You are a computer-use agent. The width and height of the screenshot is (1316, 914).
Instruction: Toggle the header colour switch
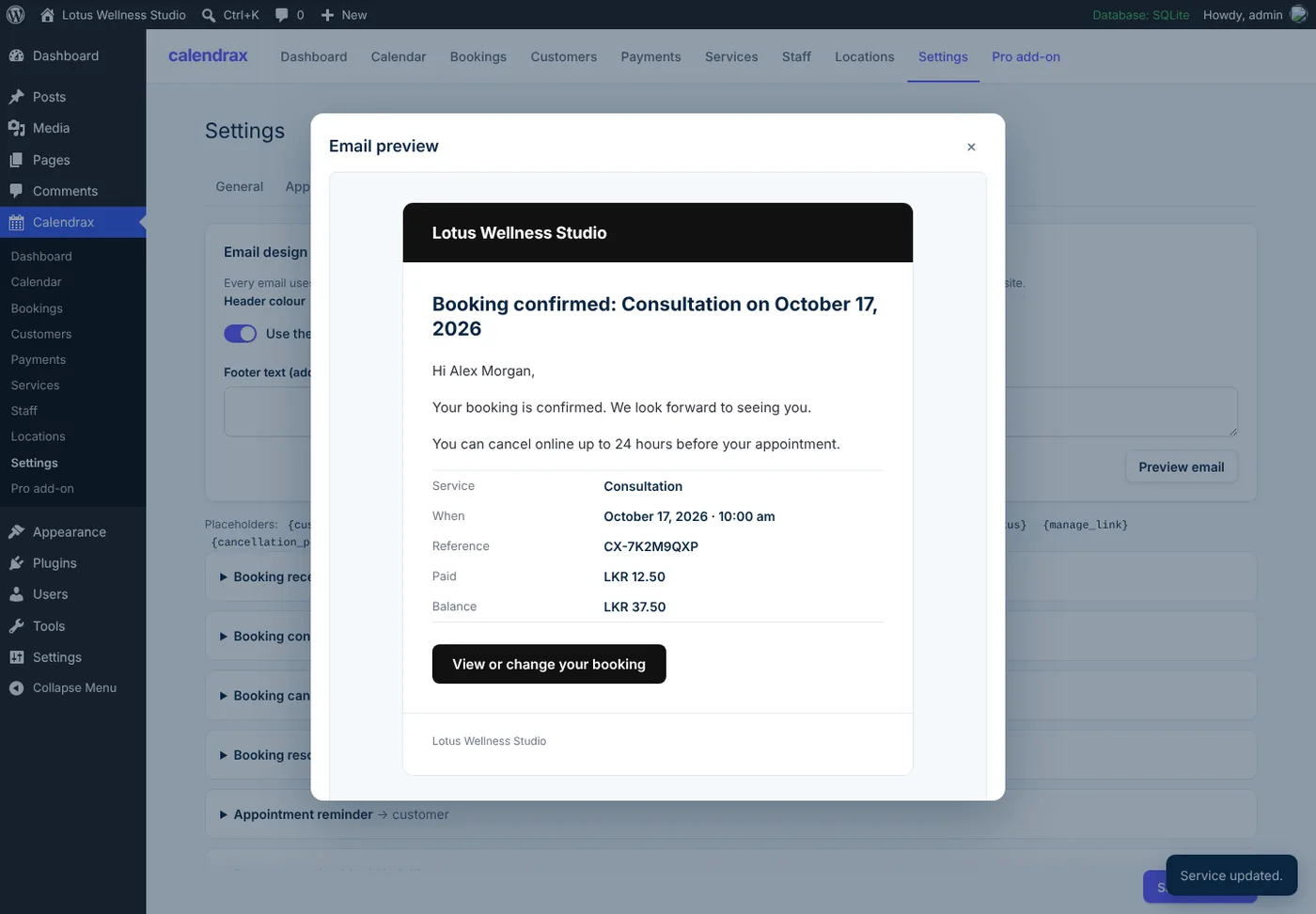(x=240, y=334)
